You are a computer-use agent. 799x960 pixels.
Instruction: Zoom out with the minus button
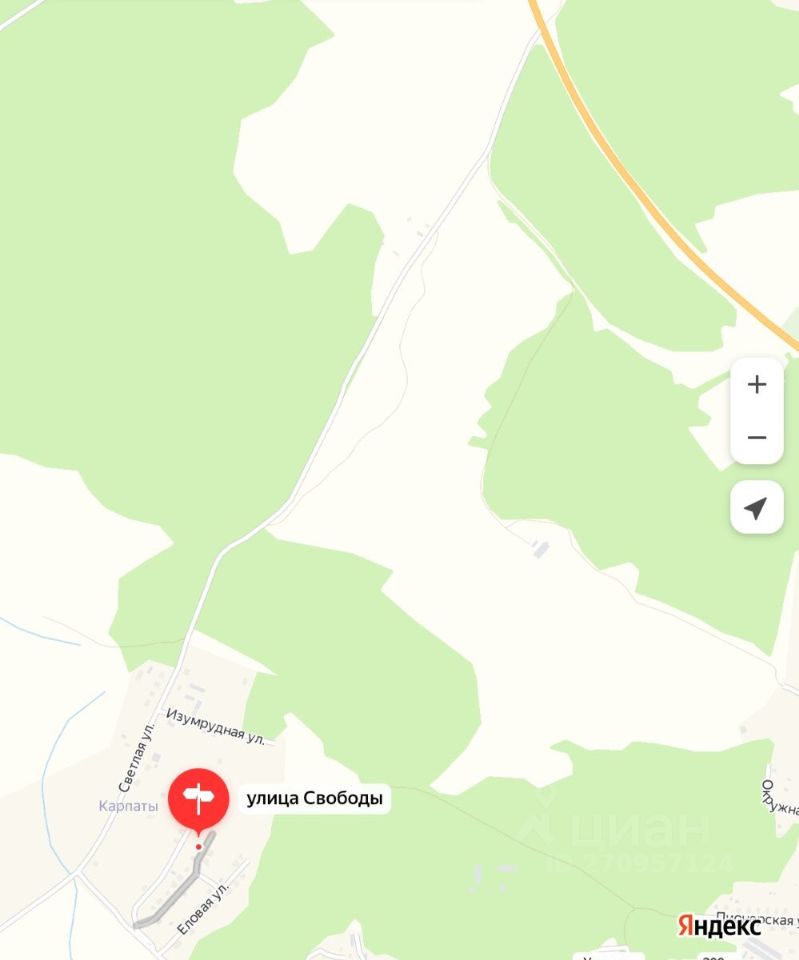click(757, 437)
